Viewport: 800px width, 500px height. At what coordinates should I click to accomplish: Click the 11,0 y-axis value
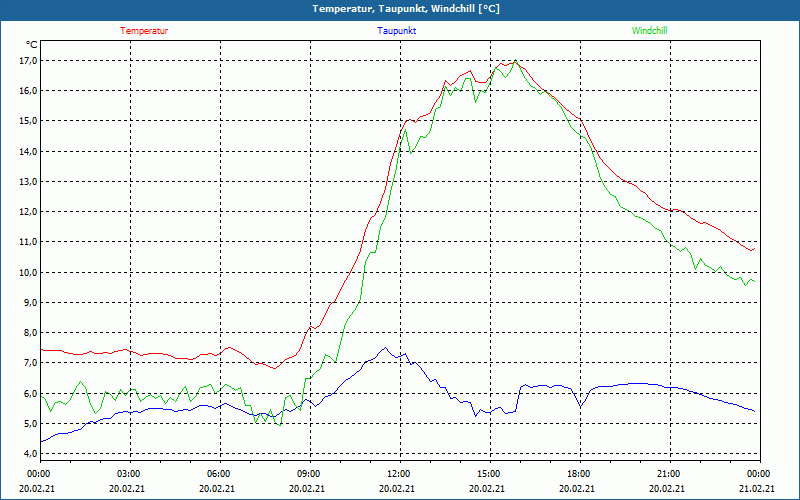[29, 242]
